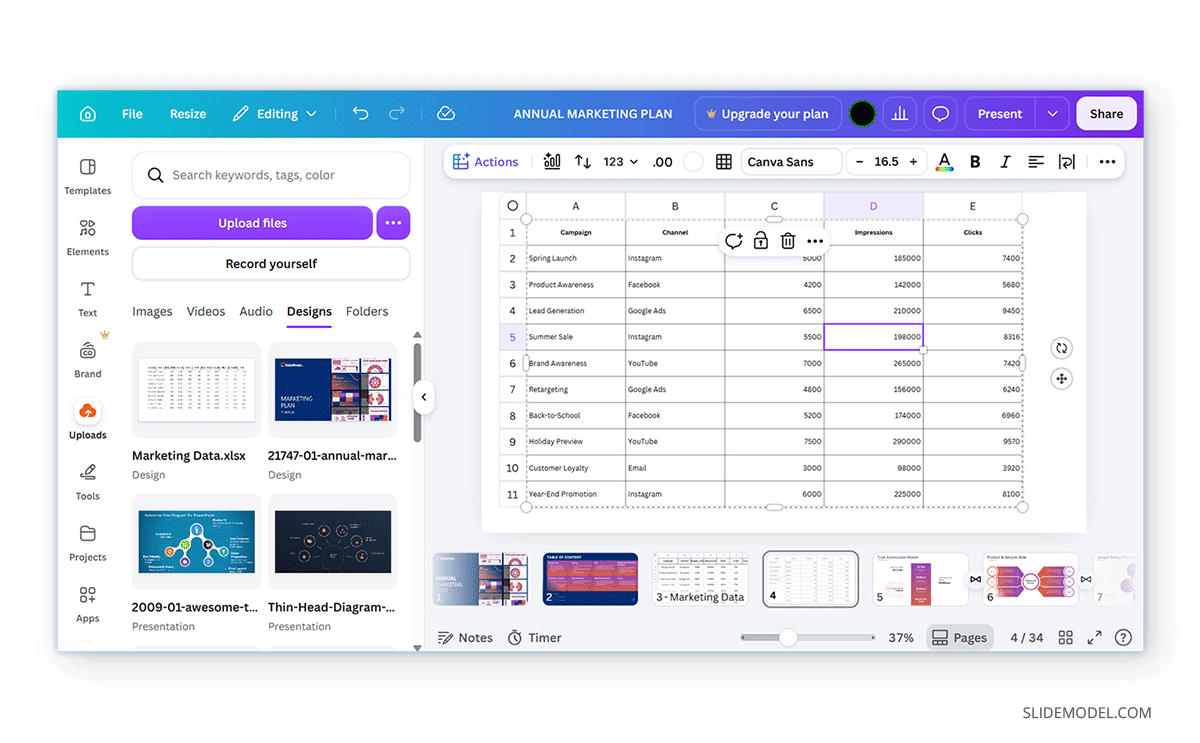Viewport: 1200px width, 743px height.
Task: Click Upgrade your plan
Action: 767,114
